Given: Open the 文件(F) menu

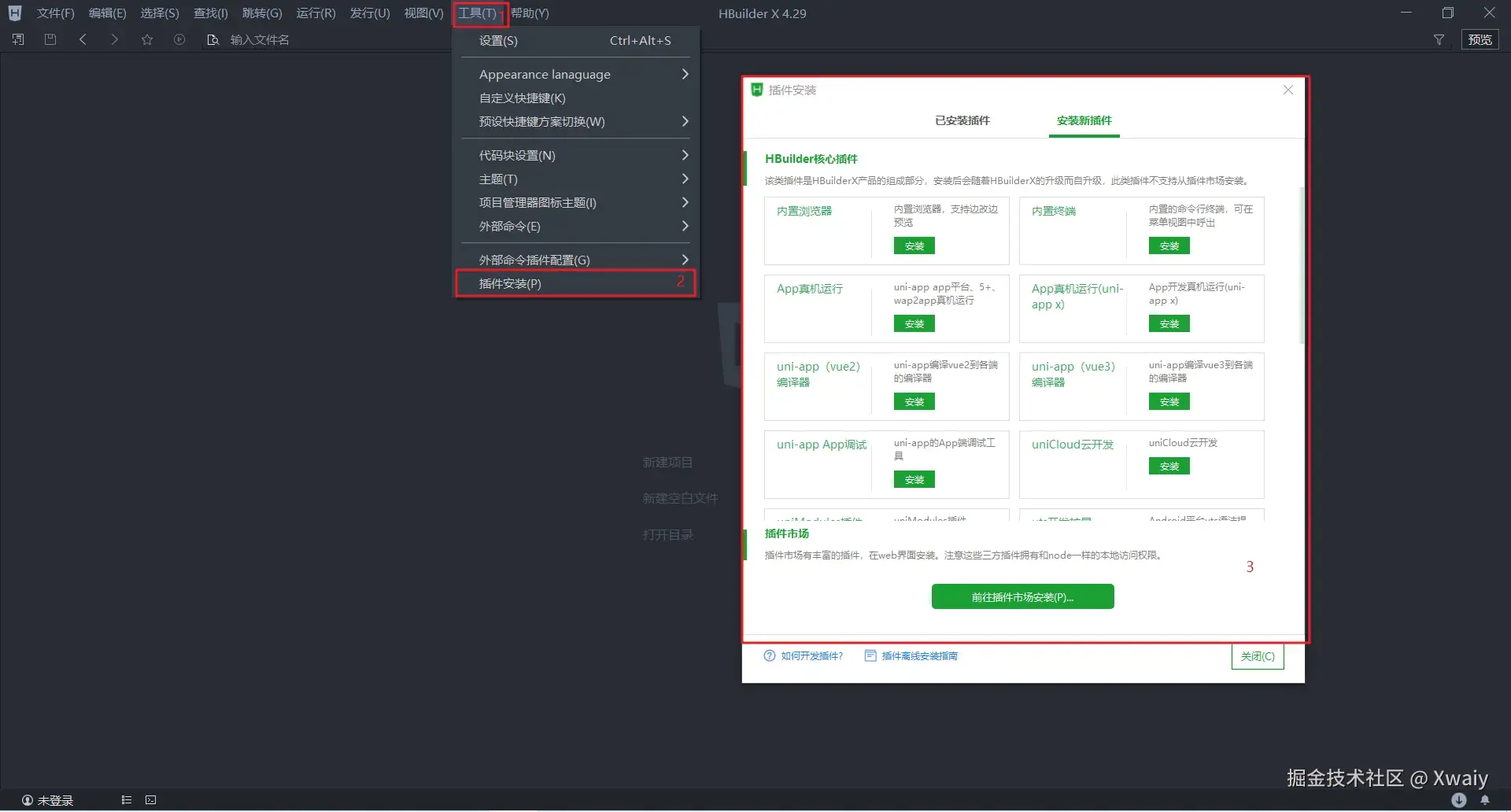Looking at the screenshot, I should point(55,13).
